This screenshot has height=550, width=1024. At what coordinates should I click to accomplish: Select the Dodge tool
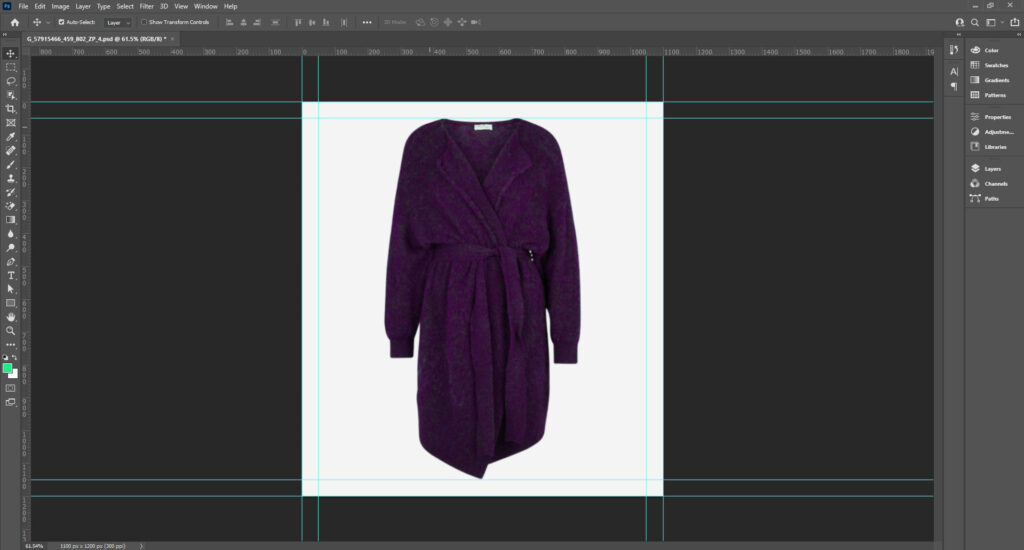tap(10, 248)
